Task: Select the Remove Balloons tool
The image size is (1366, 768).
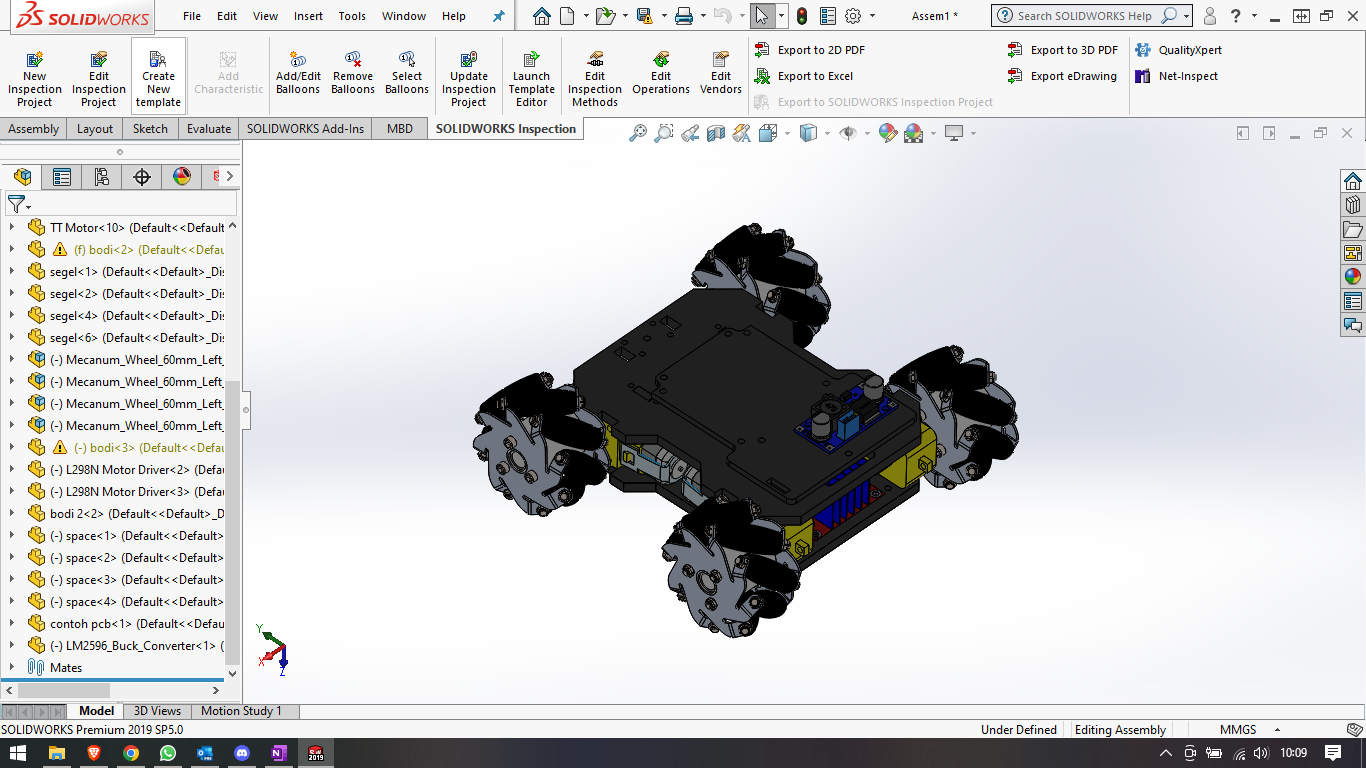Action: pos(352,75)
